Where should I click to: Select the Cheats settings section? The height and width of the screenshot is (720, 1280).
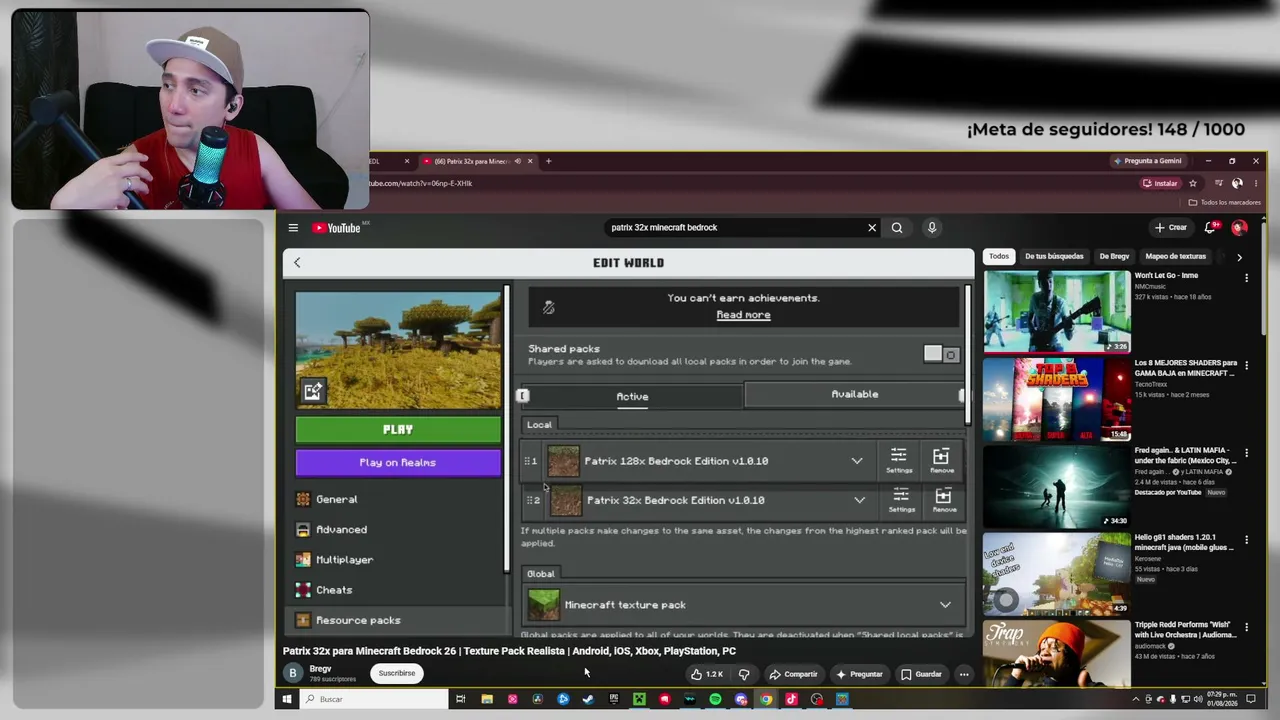398,590
